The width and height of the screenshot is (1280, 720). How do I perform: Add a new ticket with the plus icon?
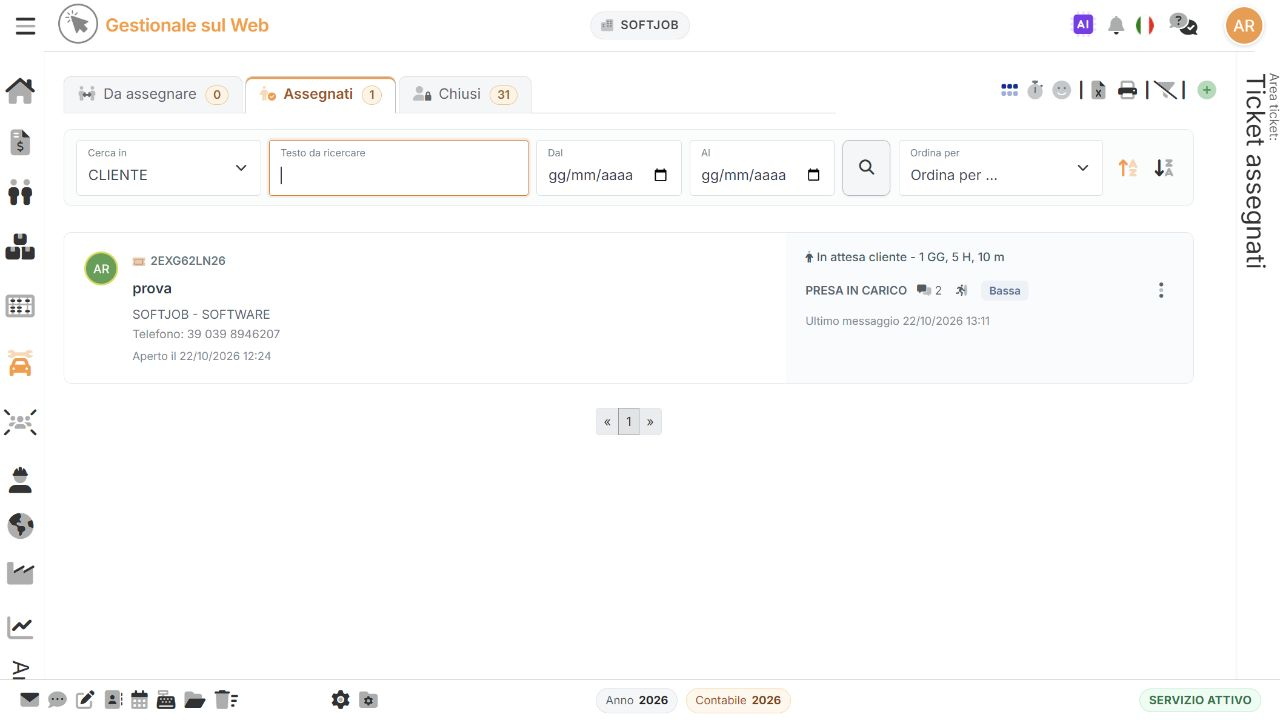[x=1207, y=90]
